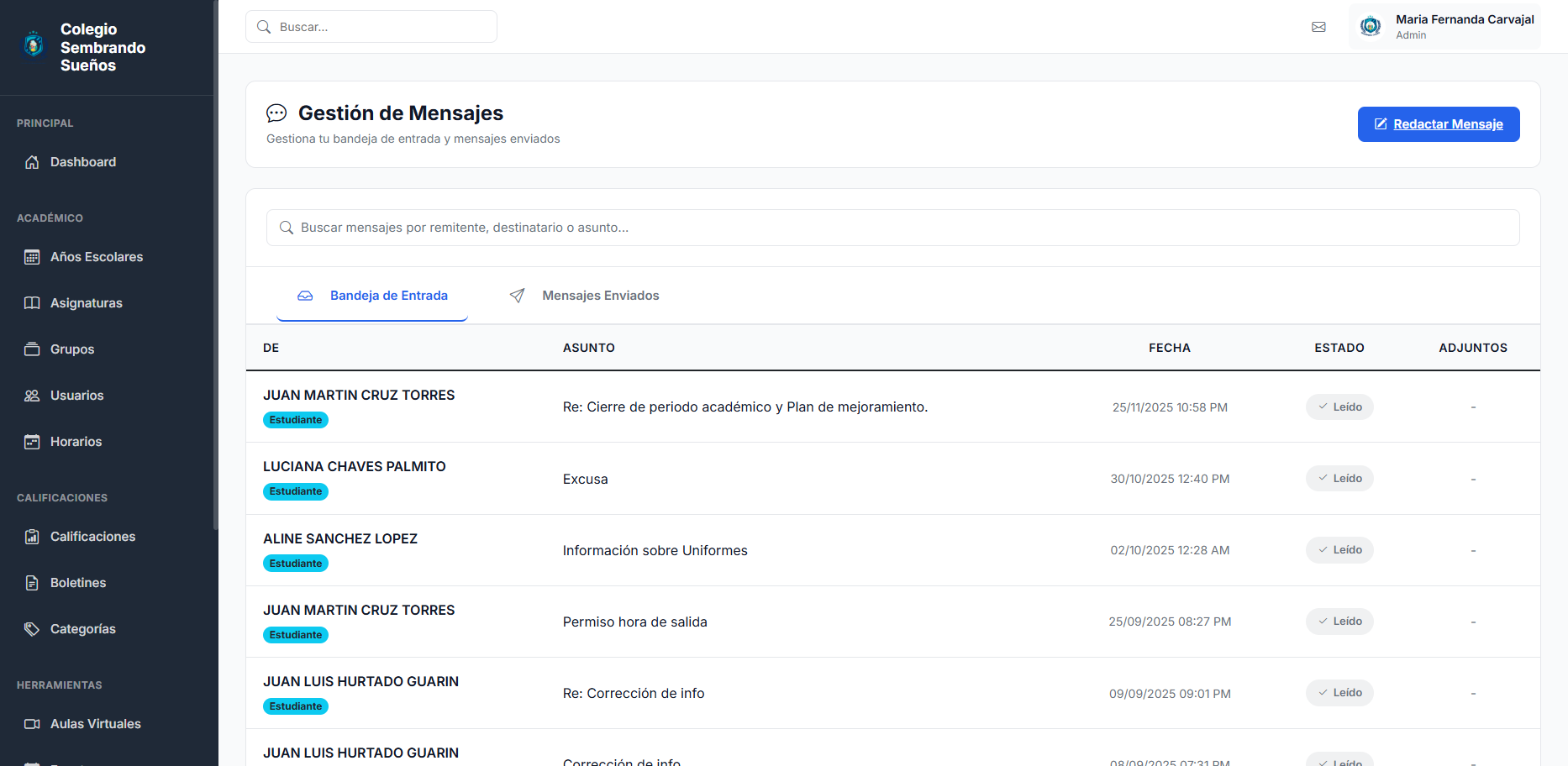
Task: Click Leído status badge on Excusa row
Action: tap(1339, 479)
